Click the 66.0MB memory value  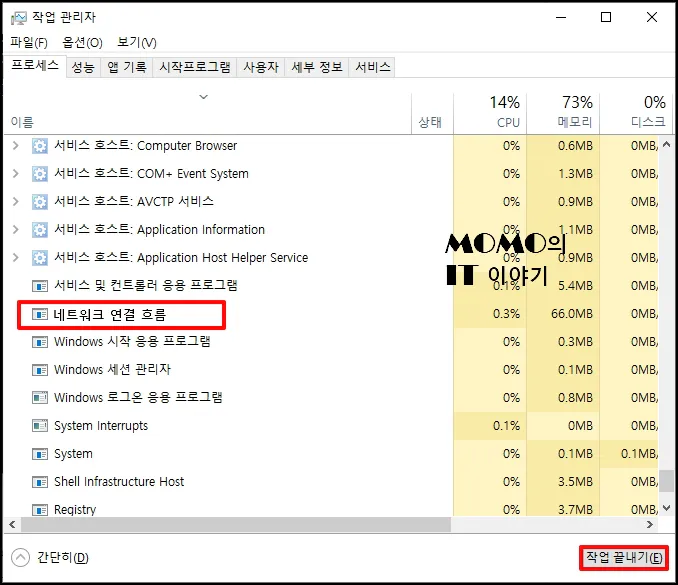tap(572, 314)
